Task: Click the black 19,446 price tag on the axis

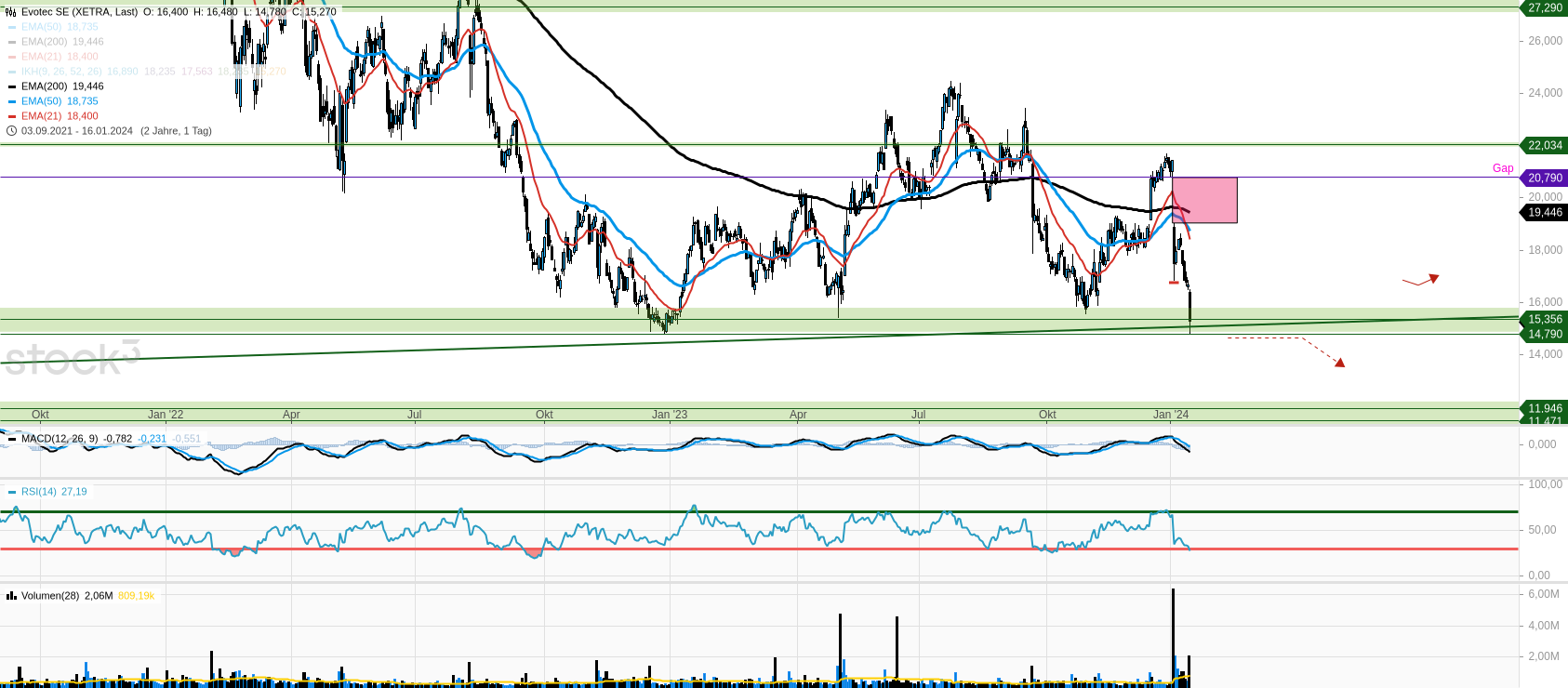Action: 1544,213
